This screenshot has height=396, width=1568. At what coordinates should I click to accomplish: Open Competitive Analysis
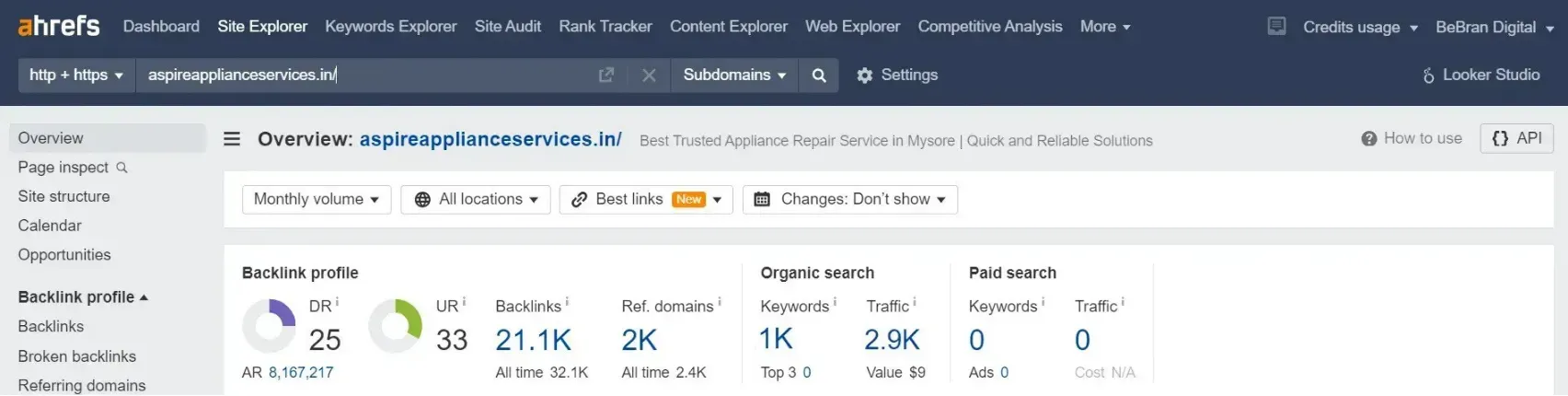click(990, 27)
